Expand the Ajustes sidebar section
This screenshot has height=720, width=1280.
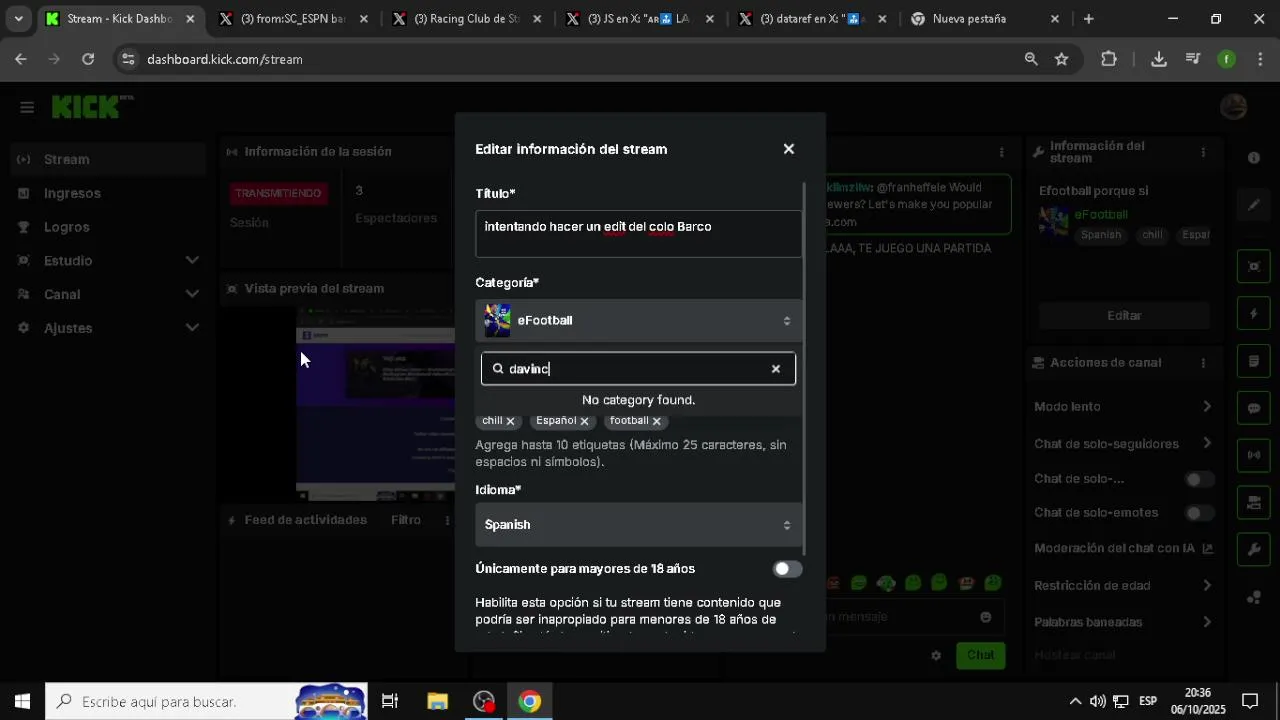[x=192, y=328]
